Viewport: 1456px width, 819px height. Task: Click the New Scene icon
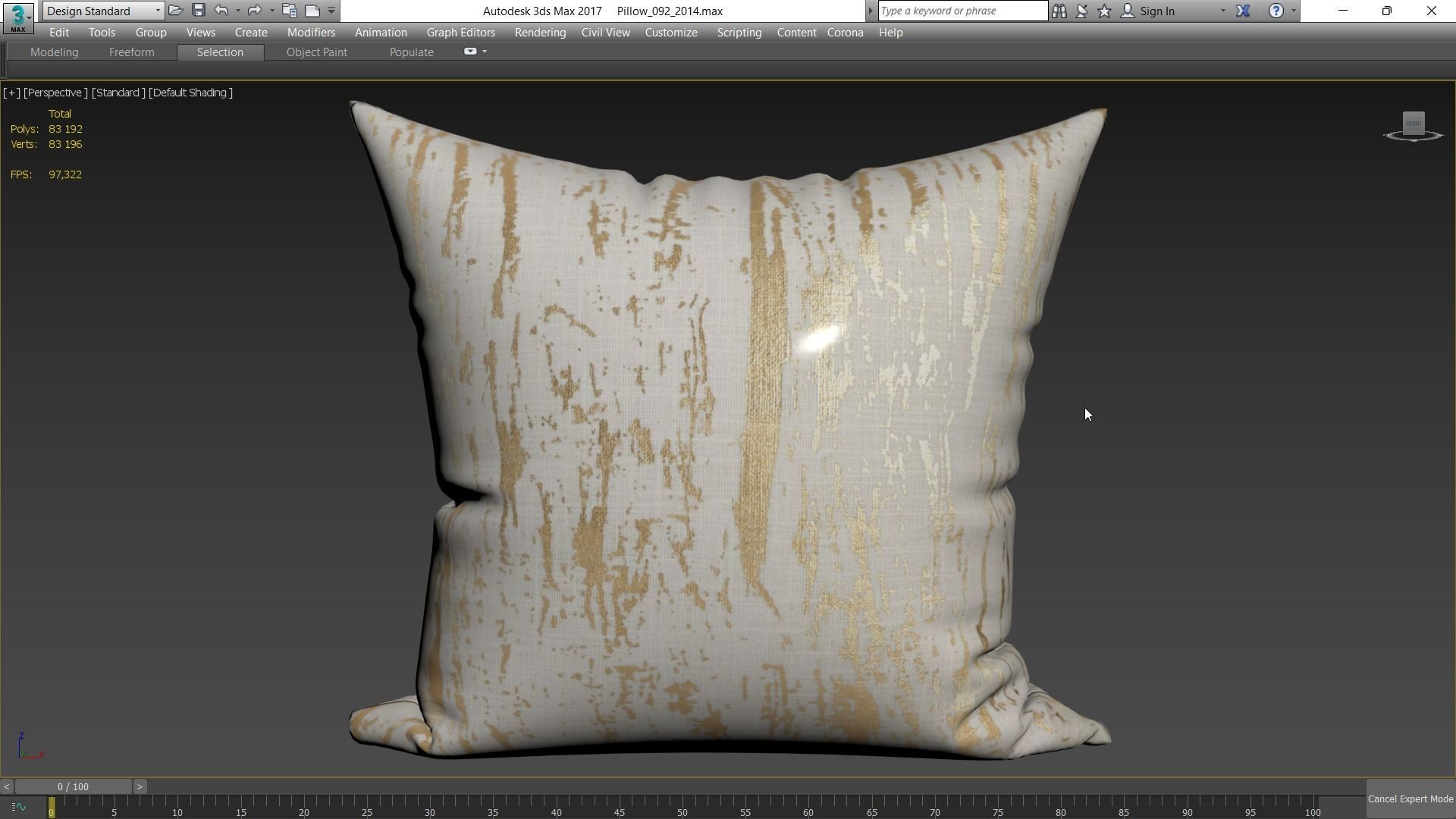312,11
